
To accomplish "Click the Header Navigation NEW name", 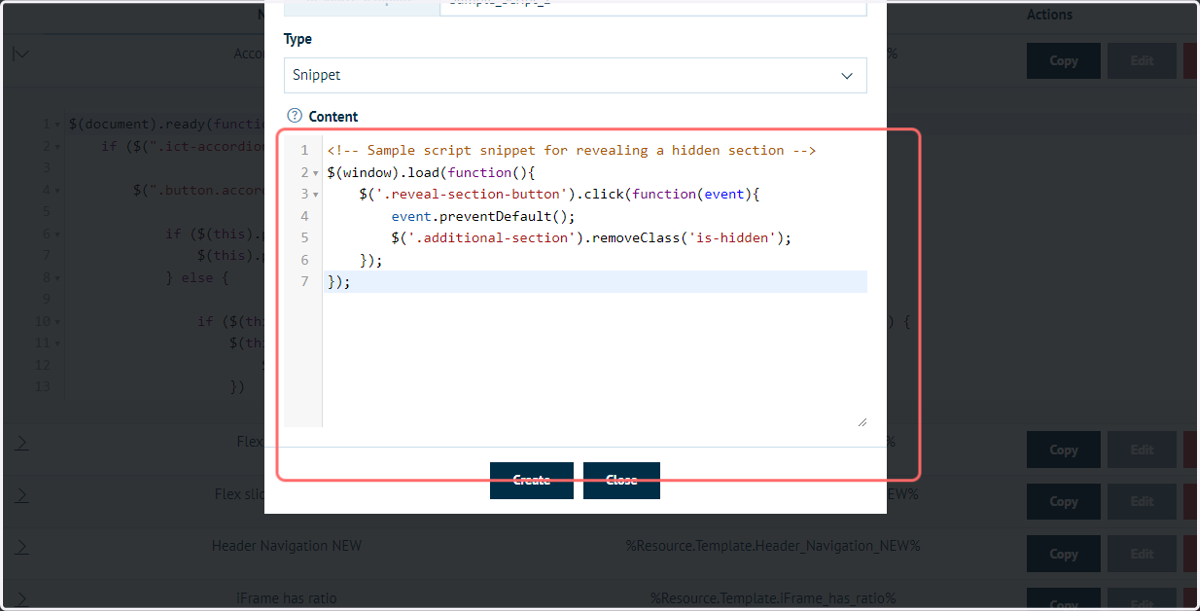I will (x=286, y=546).
